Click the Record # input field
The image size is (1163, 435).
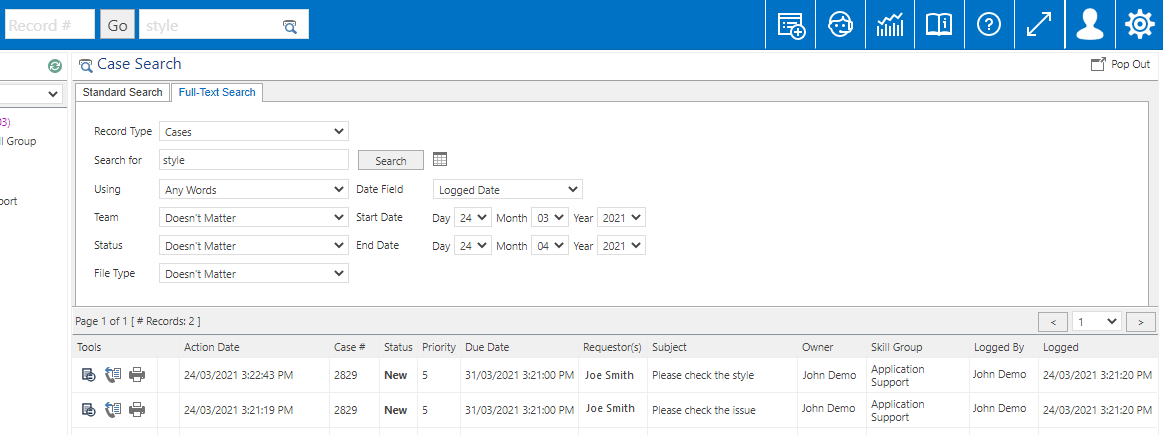(49, 24)
